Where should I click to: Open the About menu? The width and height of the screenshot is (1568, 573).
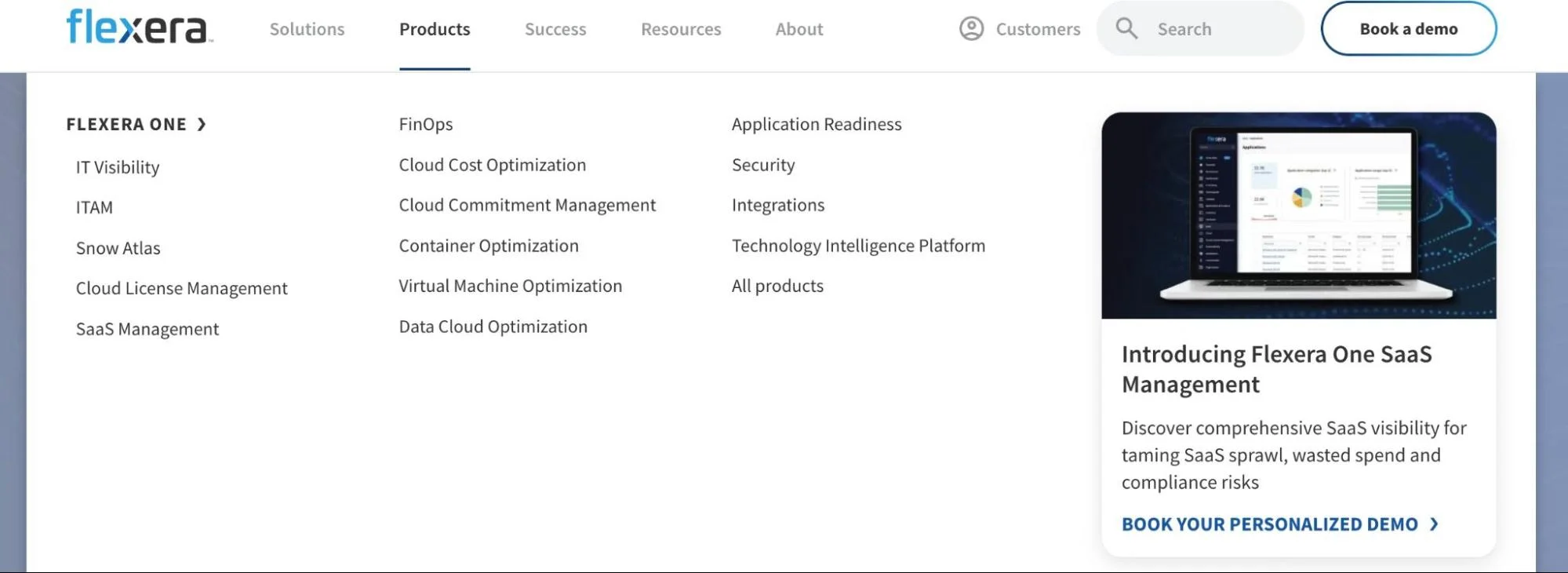799,29
